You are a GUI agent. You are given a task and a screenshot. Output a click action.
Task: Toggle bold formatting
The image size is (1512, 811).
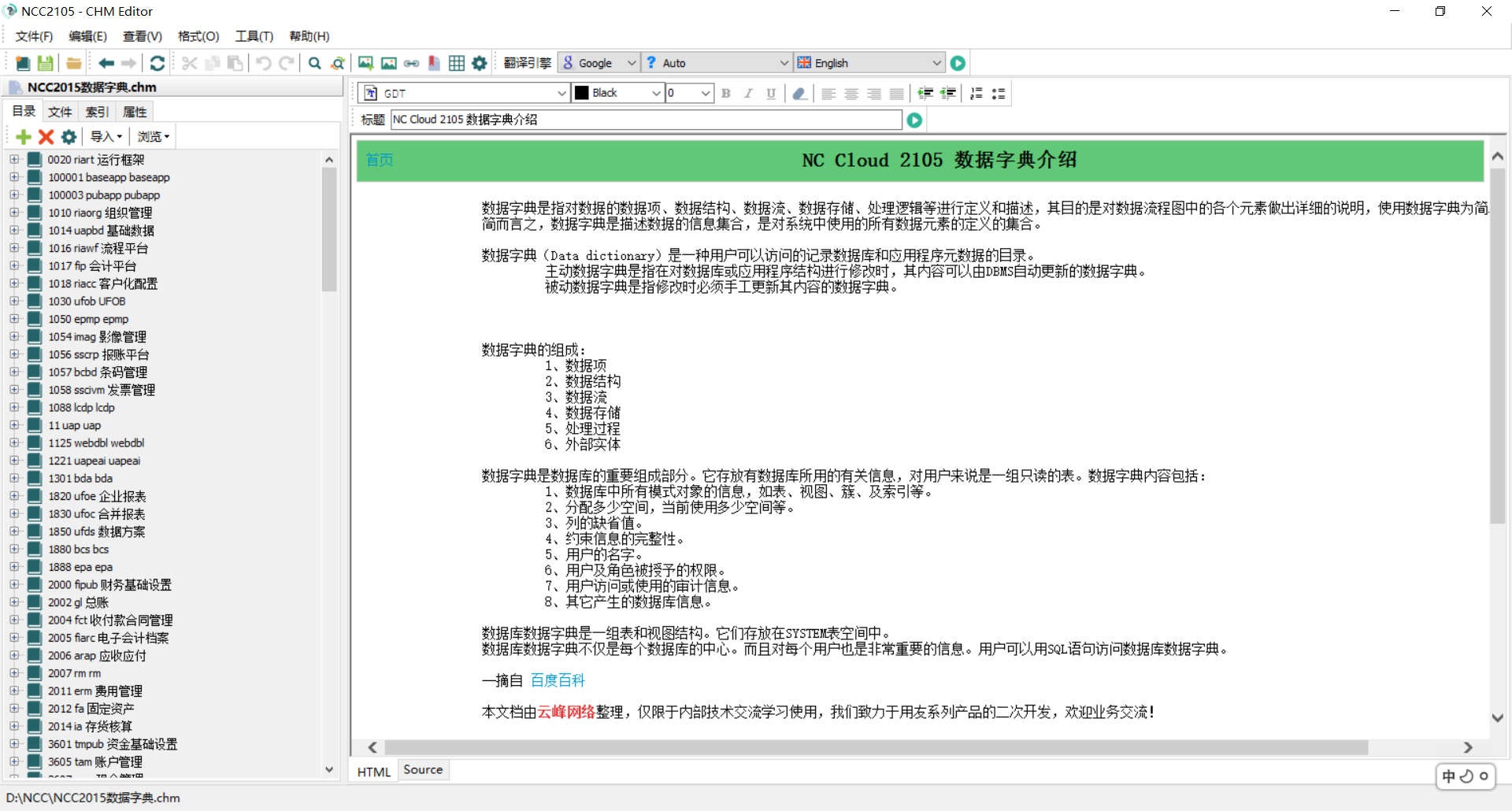[725, 93]
